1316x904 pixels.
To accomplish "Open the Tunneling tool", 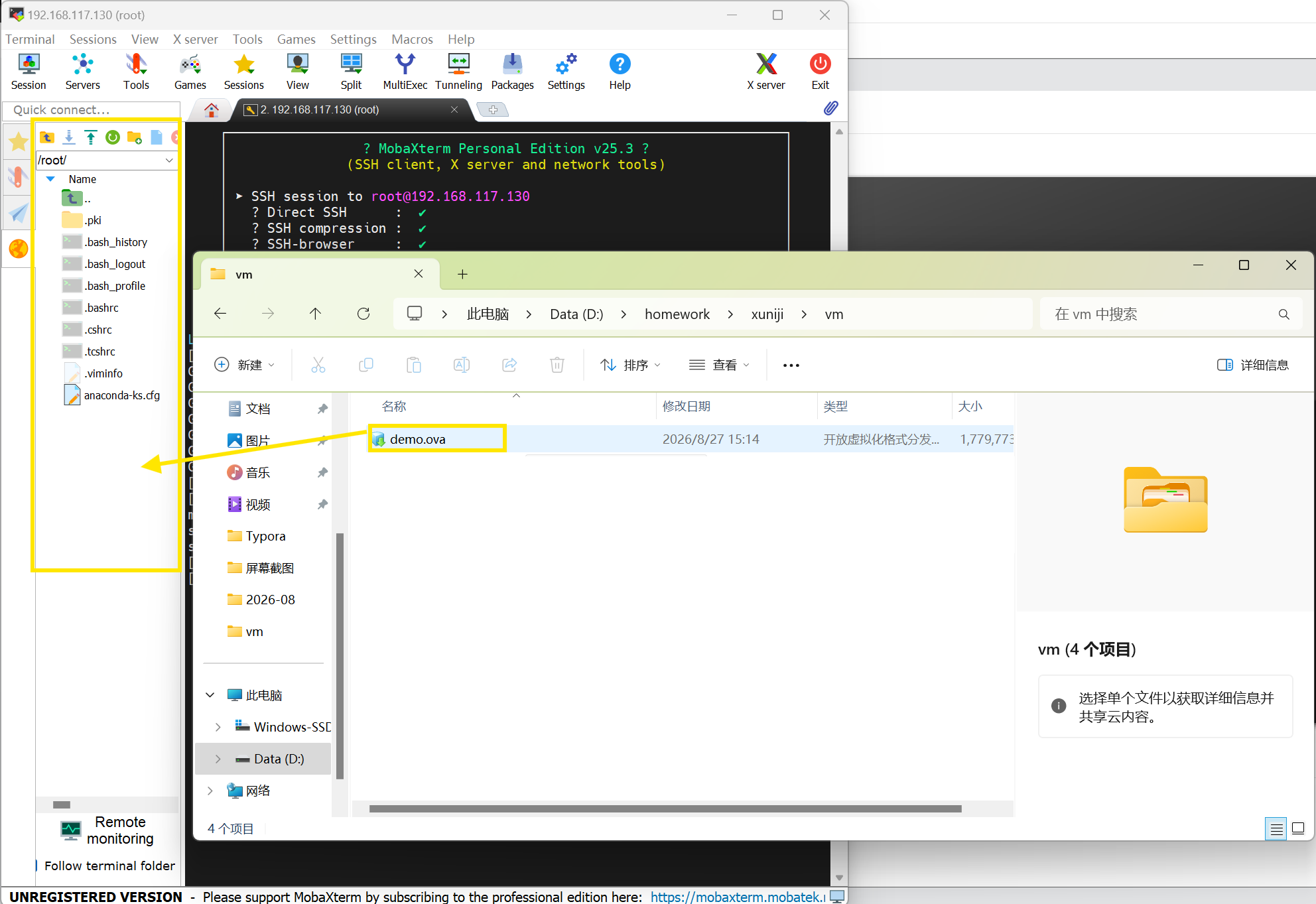I will [458, 72].
